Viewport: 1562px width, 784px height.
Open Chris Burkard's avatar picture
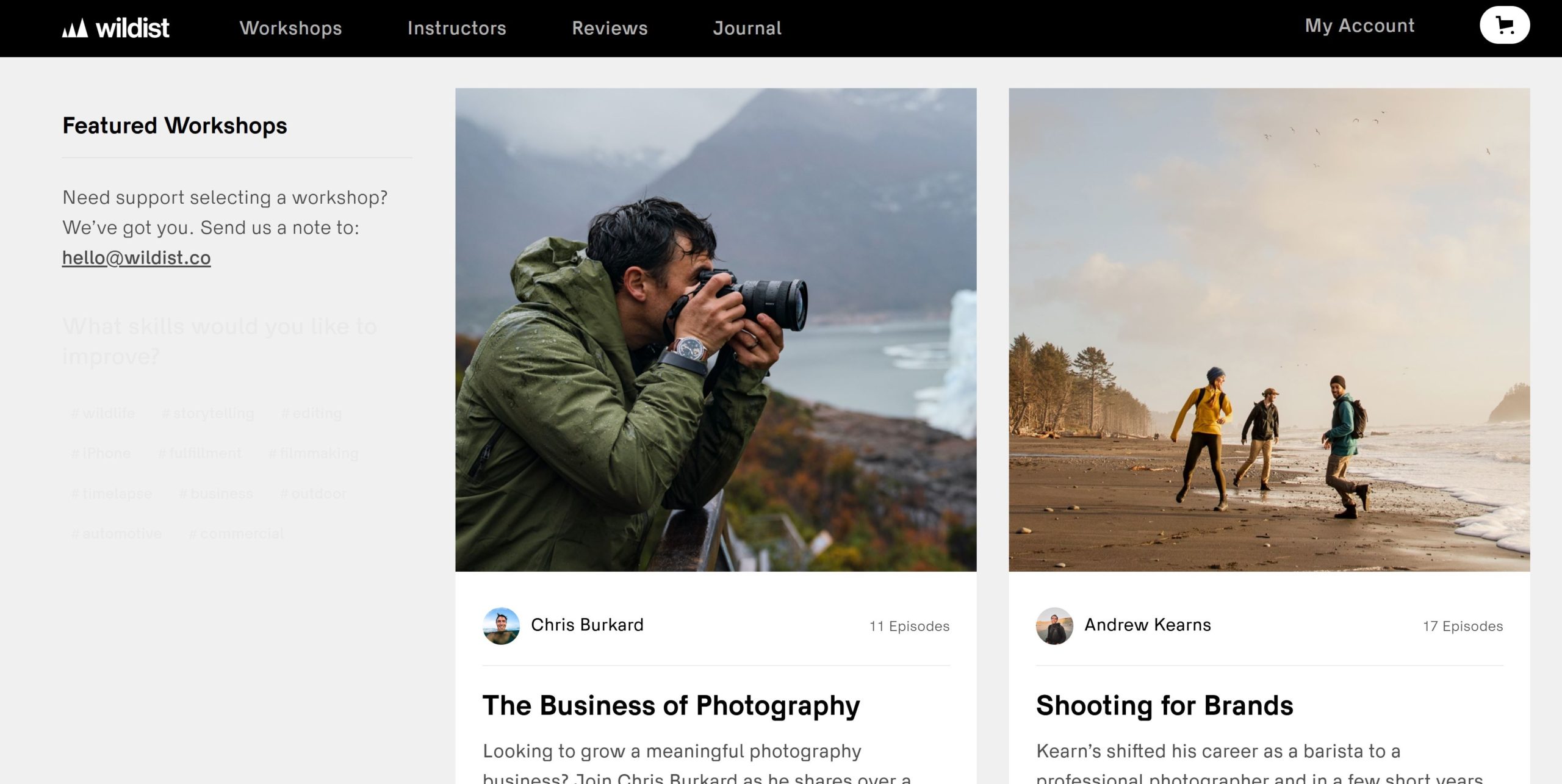[501, 625]
